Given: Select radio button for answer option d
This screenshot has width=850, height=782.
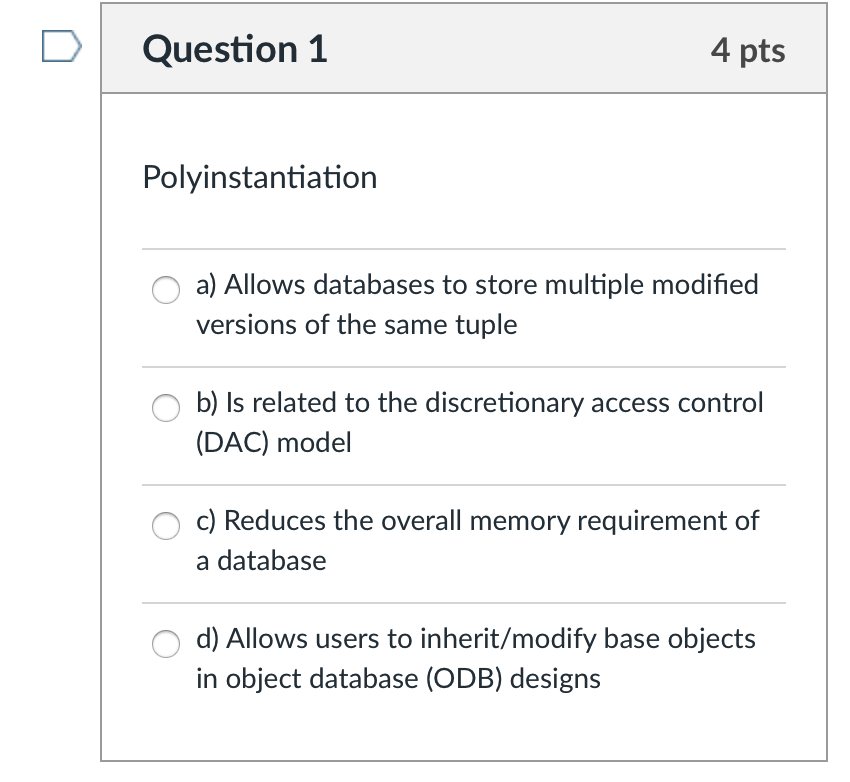Looking at the screenshot, I should 165,644.
